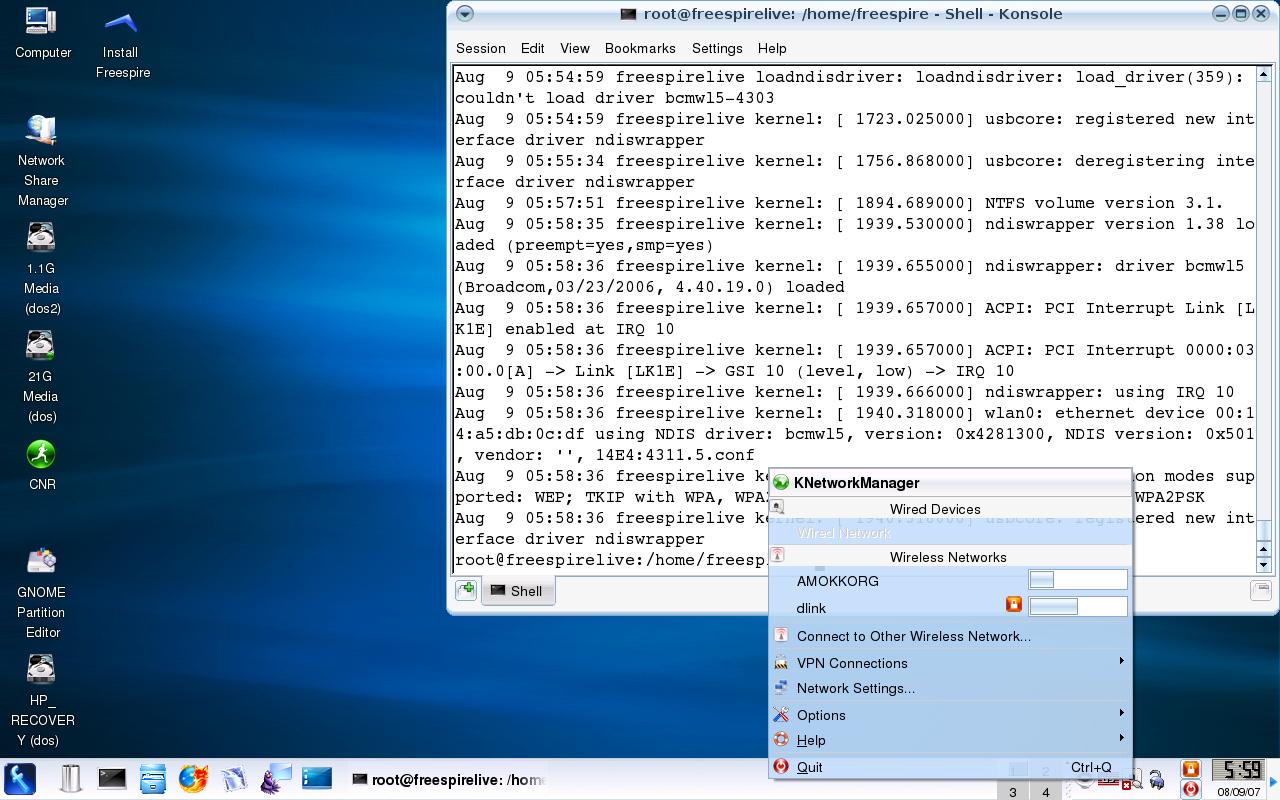Open the file manager drawer icon in taskbar
Image resolution: width=1280 pixels, height=800 pixels.
click(152, 778)
